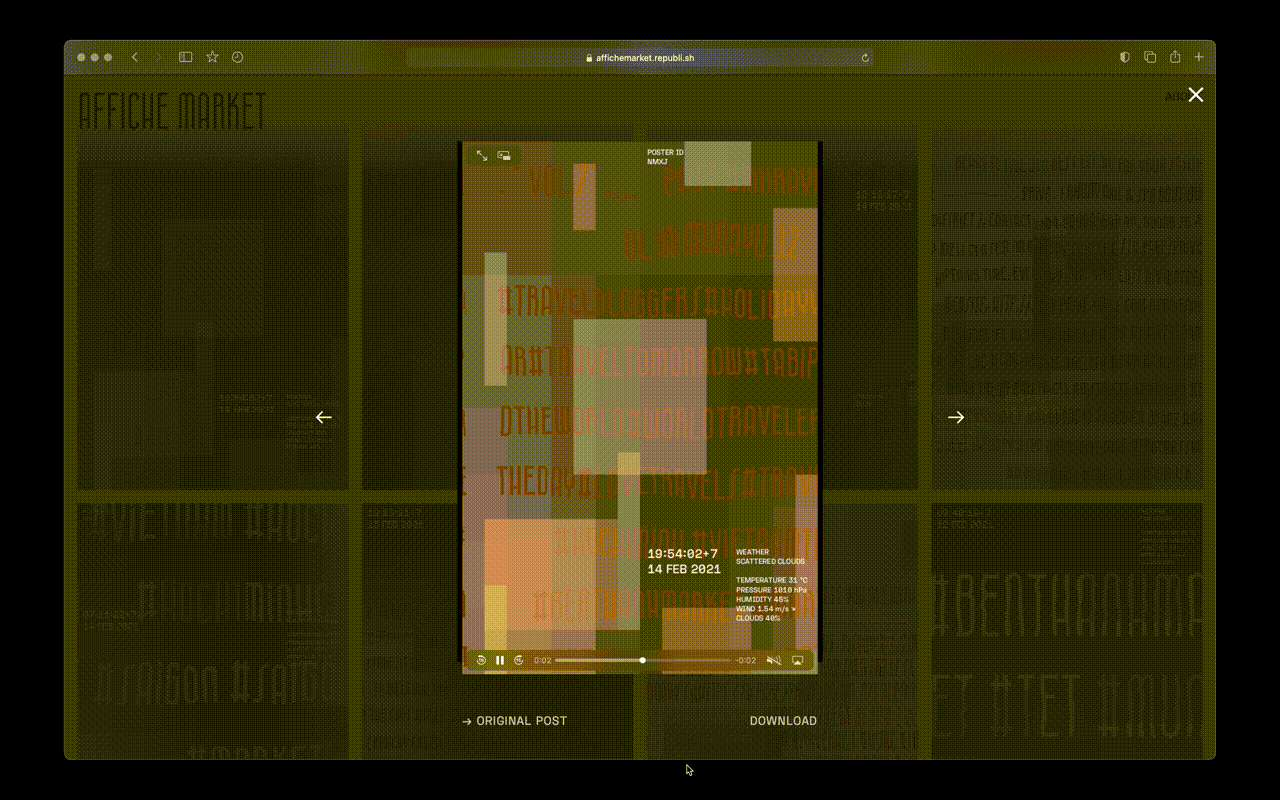Download the poster
This screenshot has height=800, width=1280.
pyautogui.click(x=783, y=721)
